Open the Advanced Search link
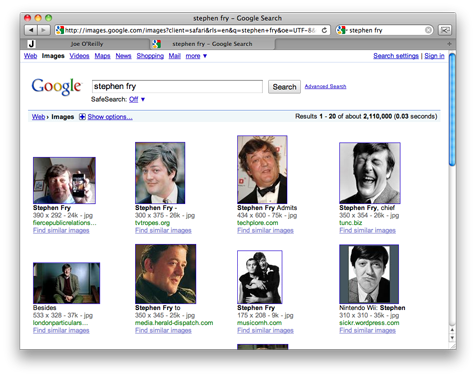The image size is (476, 377). click(325, 87)
